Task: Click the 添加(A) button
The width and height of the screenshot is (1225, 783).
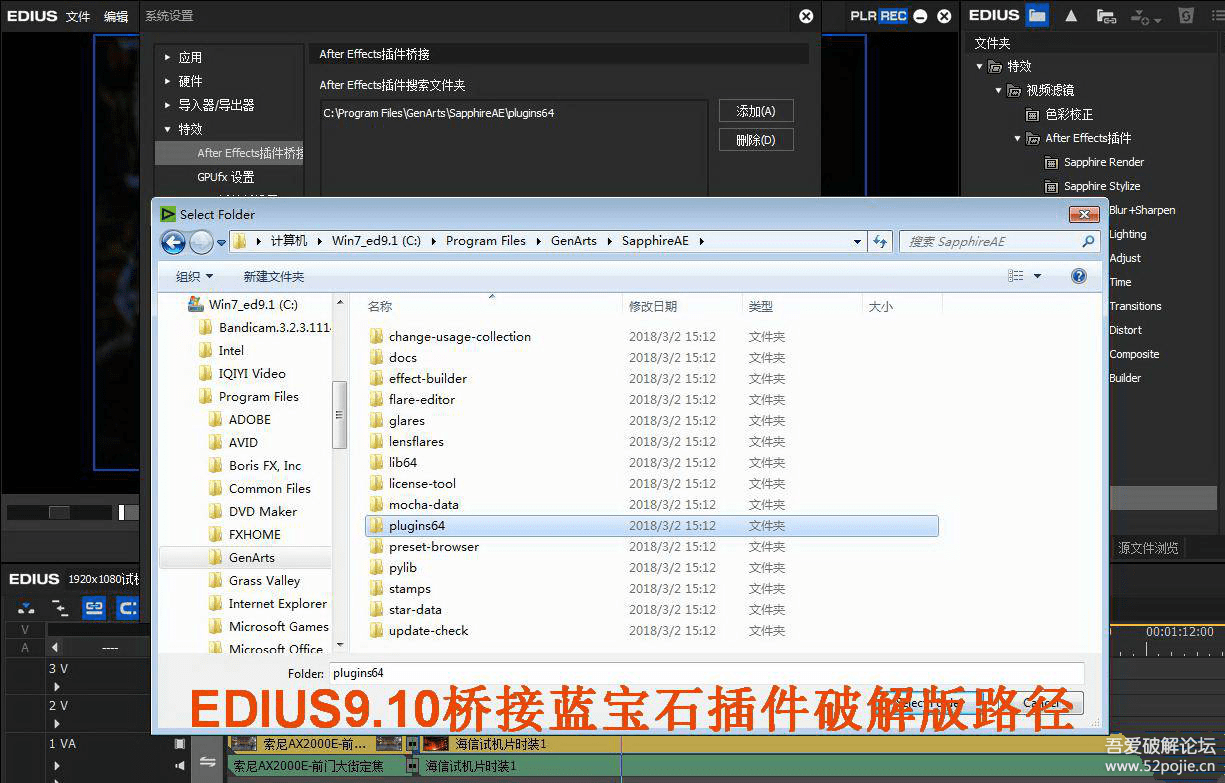Action: [756, 111]
